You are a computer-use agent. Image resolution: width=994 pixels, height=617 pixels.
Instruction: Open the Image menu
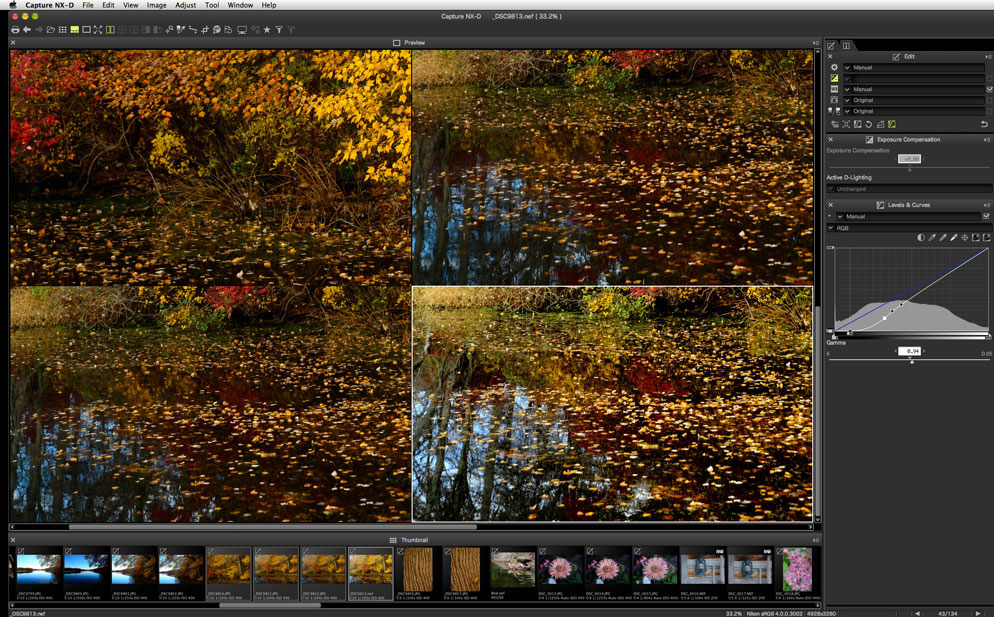157,5
